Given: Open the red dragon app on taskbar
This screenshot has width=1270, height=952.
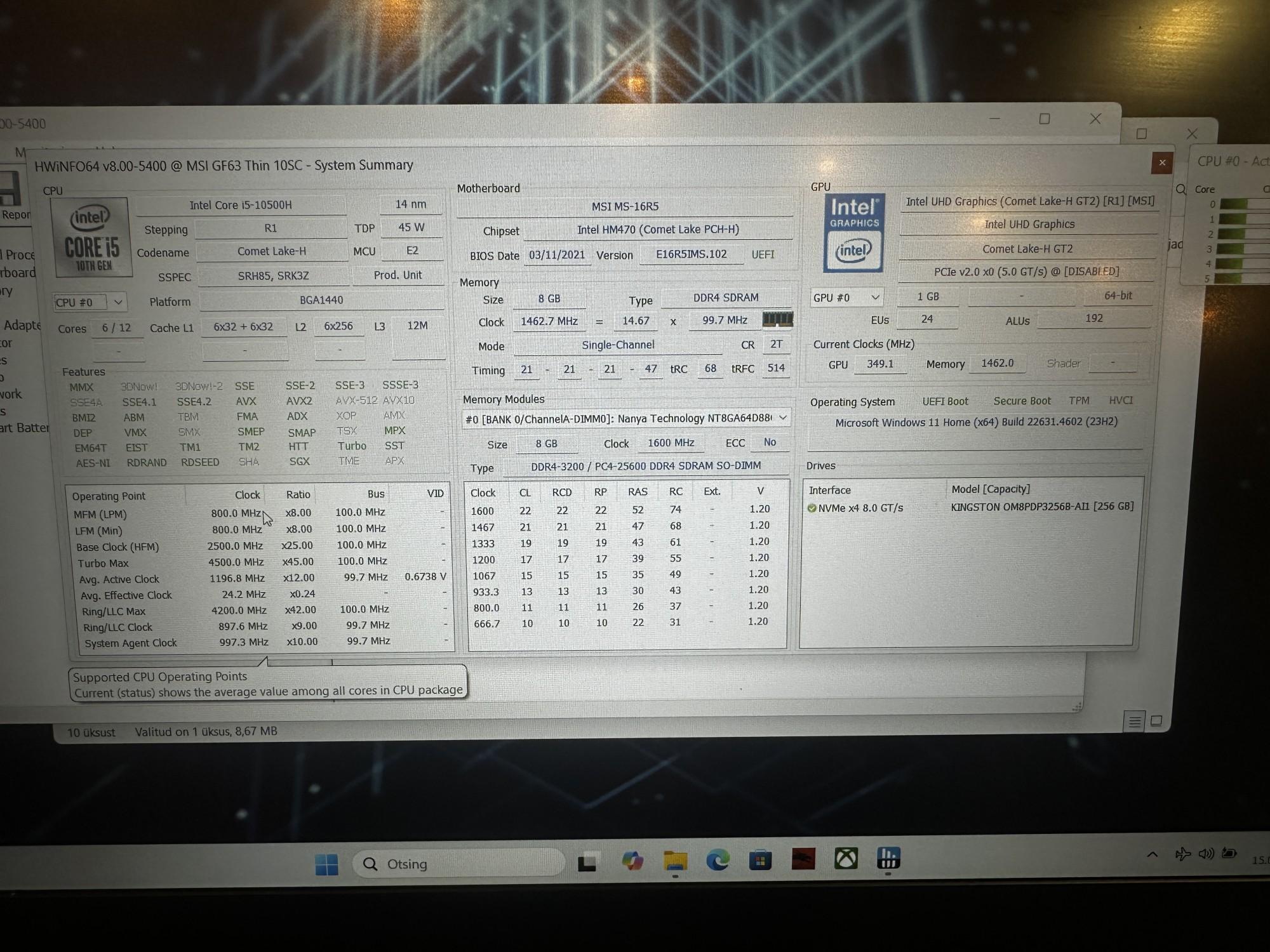Looking at the screenshot, I should 803,860.
